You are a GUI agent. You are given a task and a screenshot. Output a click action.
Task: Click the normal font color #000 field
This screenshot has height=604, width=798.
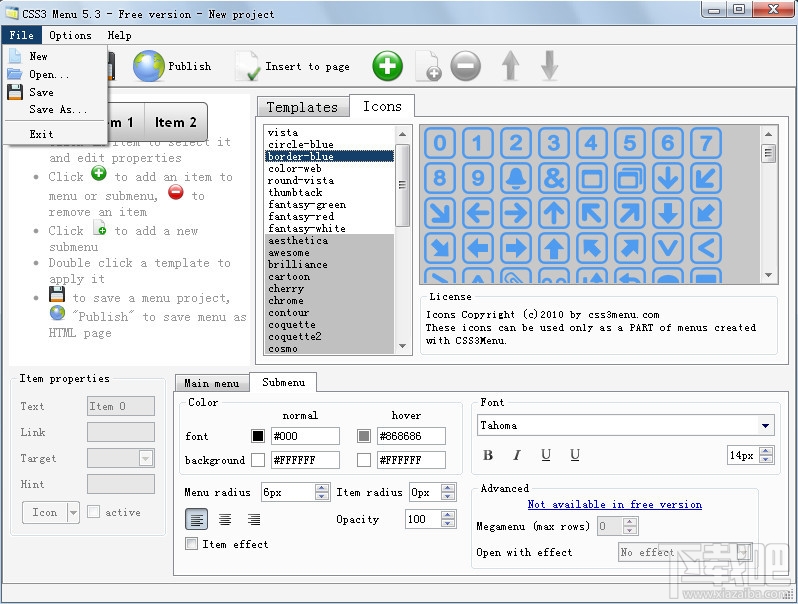point(305,436)
